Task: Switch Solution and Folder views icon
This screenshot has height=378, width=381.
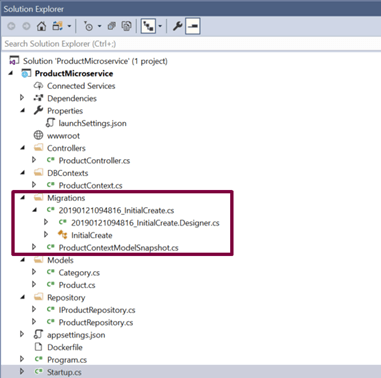Action: pyautogui.click(x=57, y=26)
